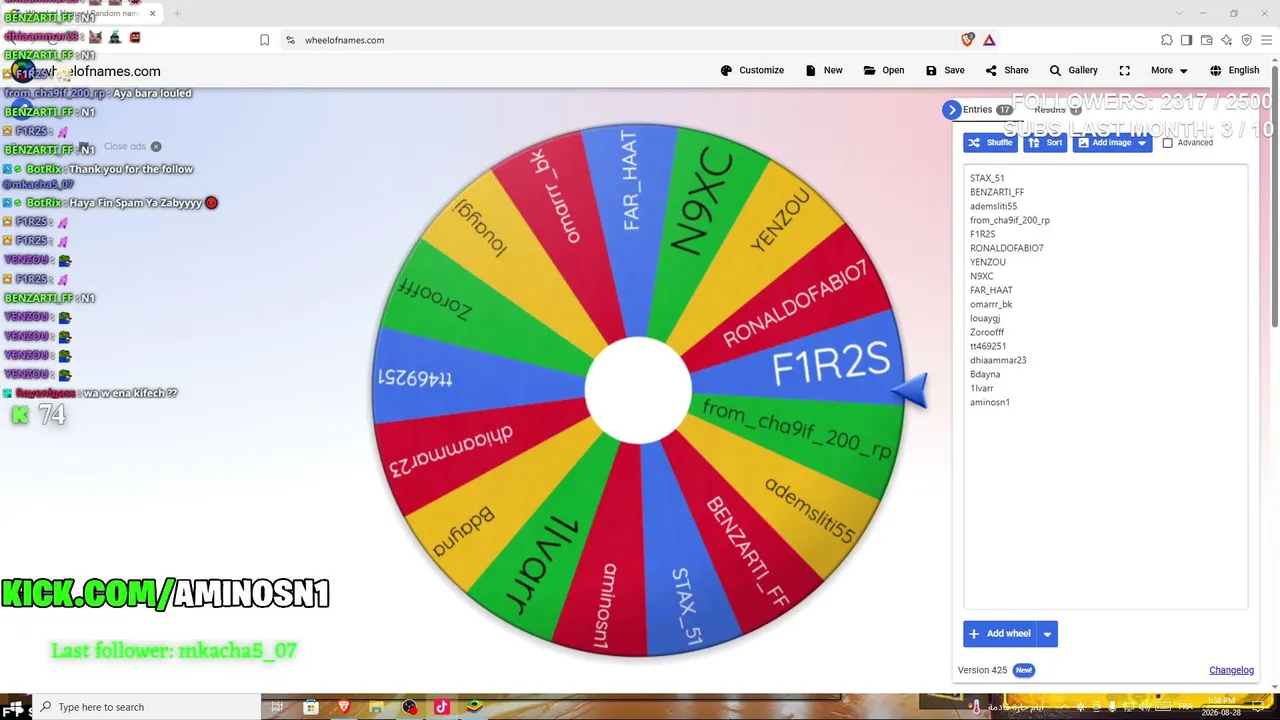1280x720 pixels.
Task: Sort the entries alphabetically
Action: [x=1045, y=143]
